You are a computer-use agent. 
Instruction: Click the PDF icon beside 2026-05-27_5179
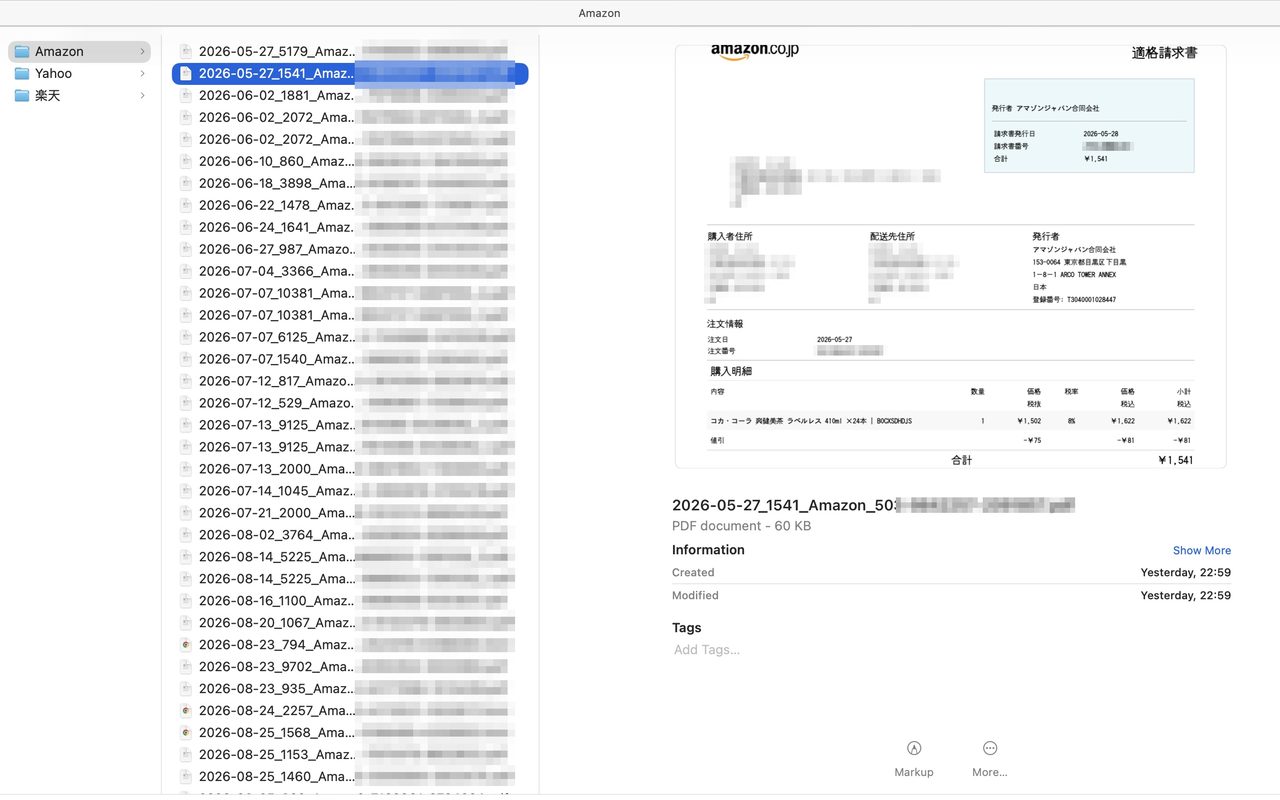tap(186, 51)
